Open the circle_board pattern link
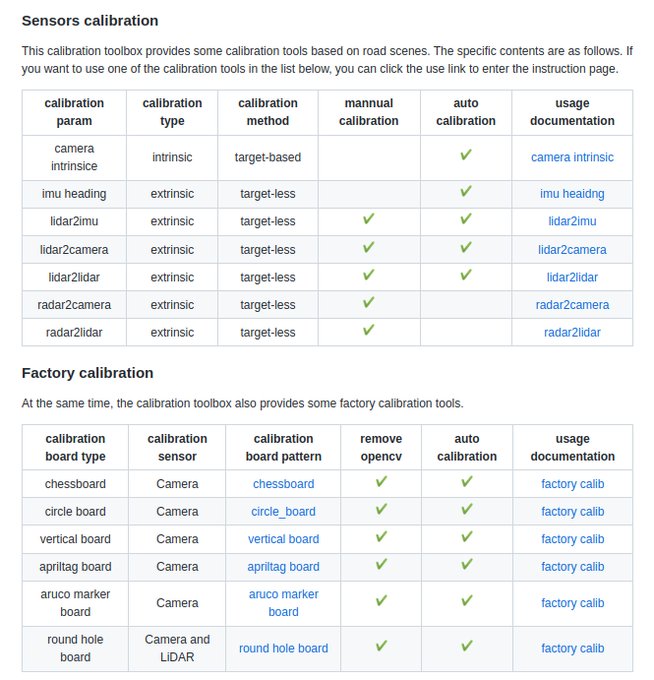This screenshot has width=654, height=680. pos(283,511)
